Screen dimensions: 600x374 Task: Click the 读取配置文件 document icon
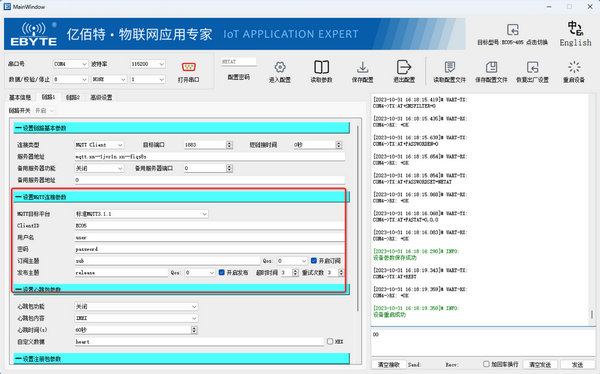tap(450, 67)
